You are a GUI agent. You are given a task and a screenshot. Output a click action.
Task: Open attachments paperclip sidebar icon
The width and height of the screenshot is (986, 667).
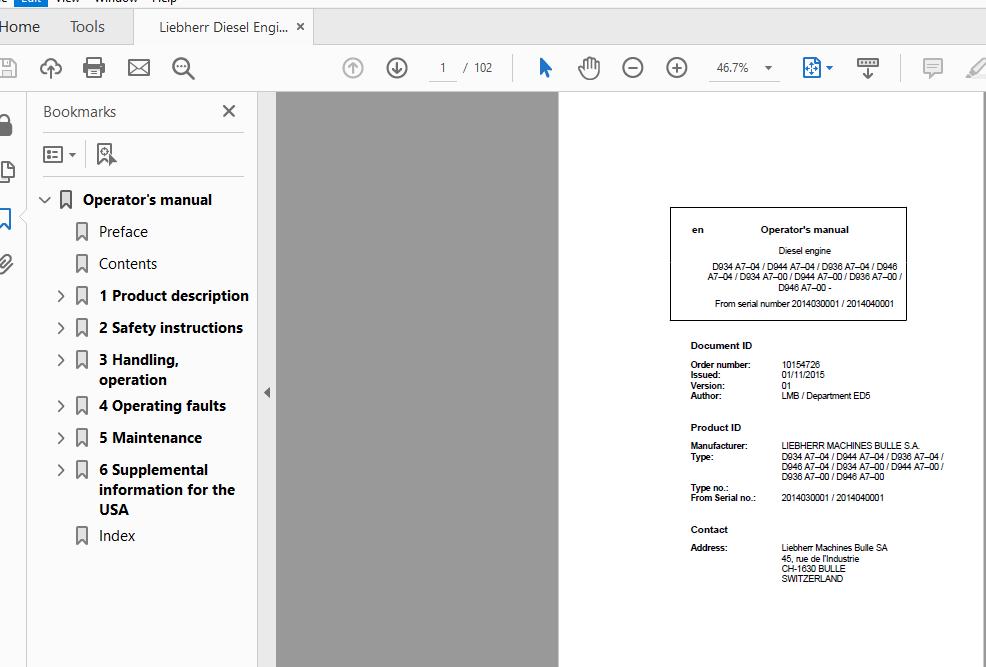tap(6, 263)
